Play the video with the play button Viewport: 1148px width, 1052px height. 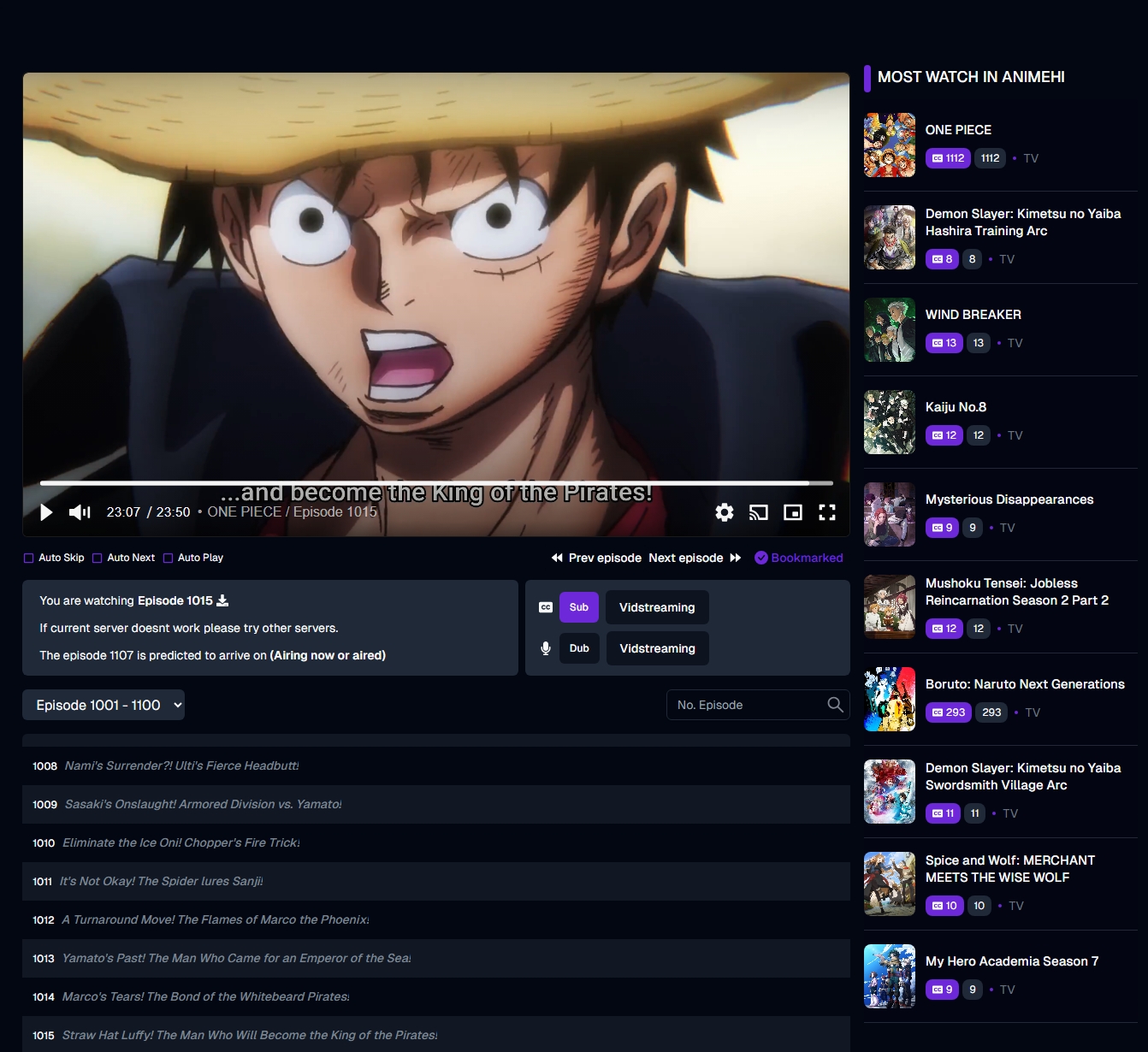46,512
